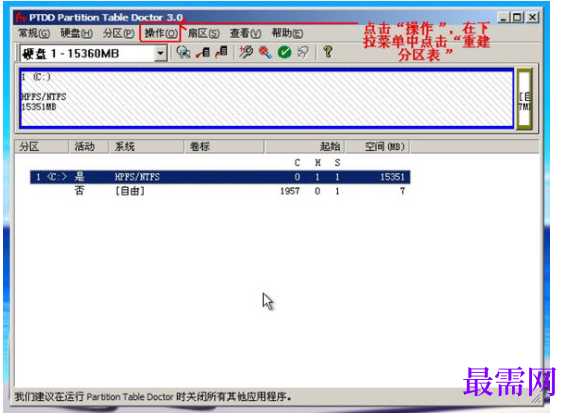
Task: Click the 分区 column header
Action: [41, 147]
